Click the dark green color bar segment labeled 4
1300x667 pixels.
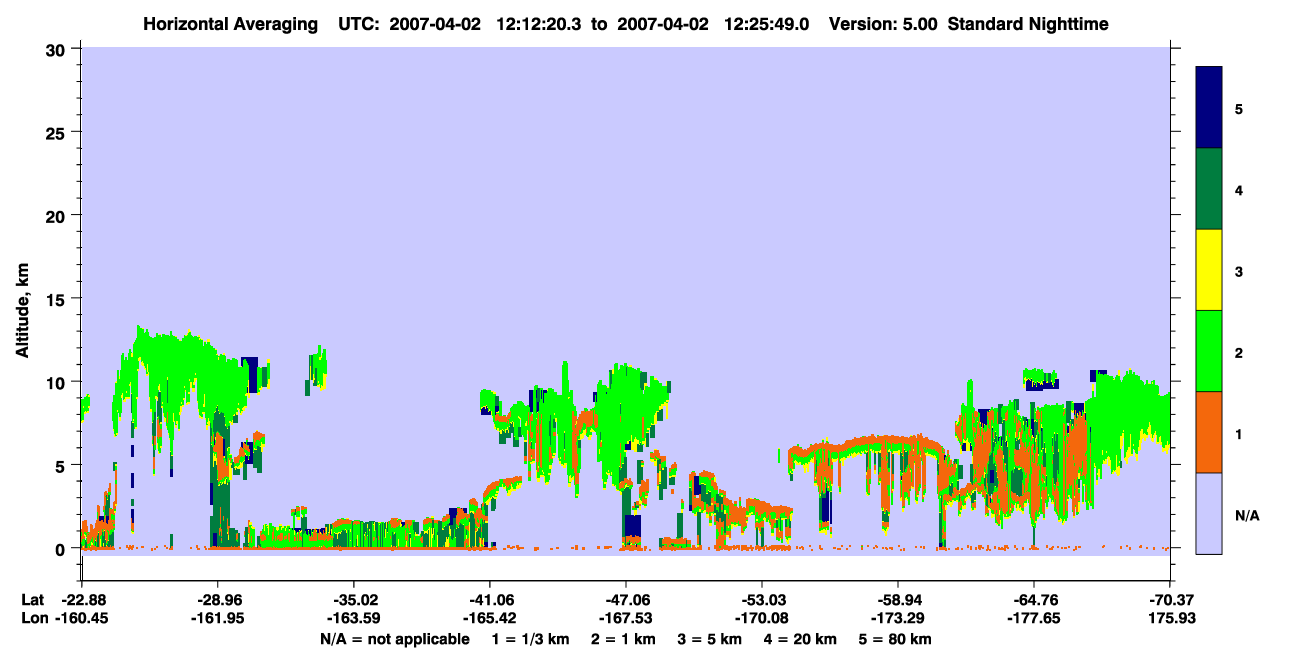(x=1209, y=189)
